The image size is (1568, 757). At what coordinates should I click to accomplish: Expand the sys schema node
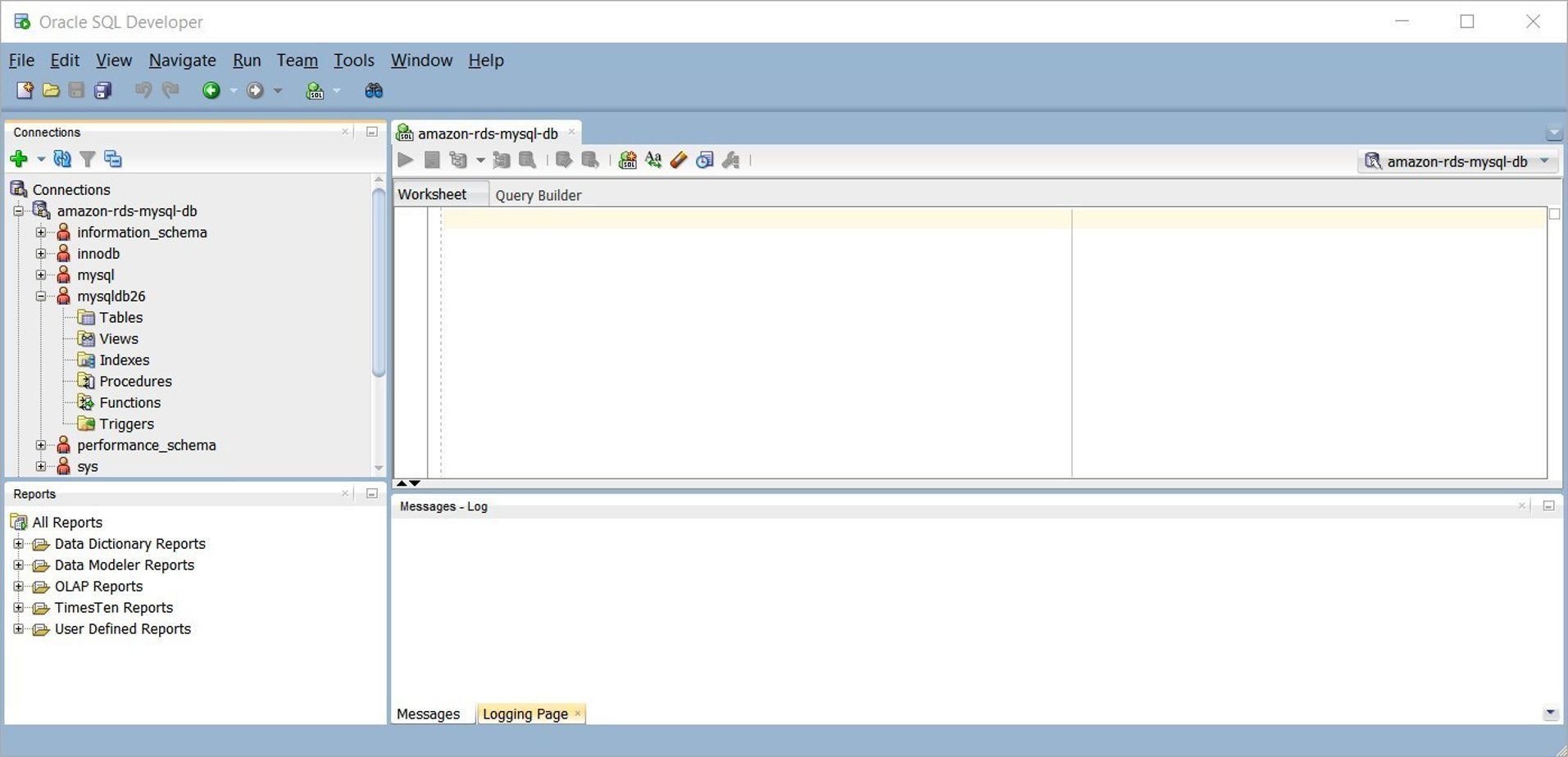41,467
